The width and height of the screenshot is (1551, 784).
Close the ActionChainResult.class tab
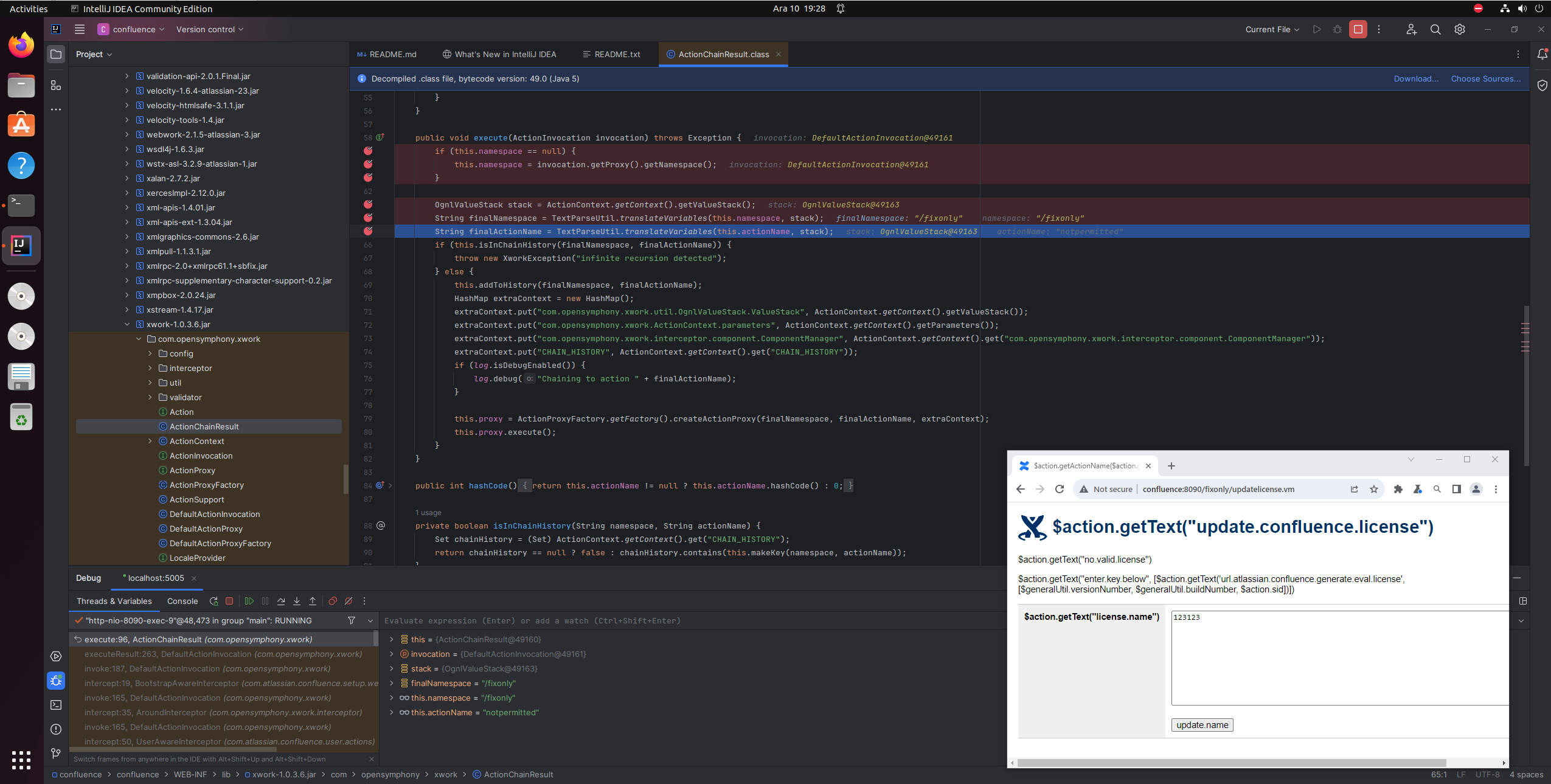778,54
